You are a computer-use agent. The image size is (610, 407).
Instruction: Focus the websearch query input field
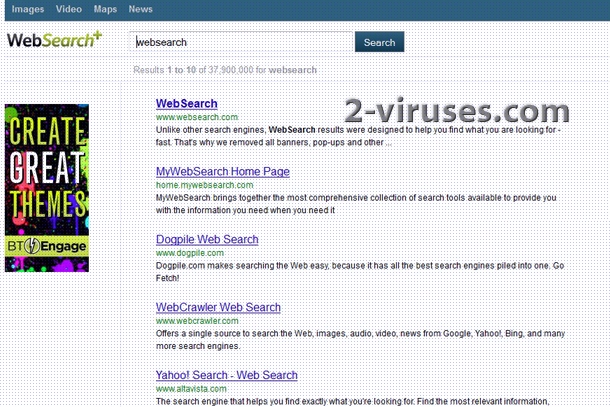tap(242, 42)
